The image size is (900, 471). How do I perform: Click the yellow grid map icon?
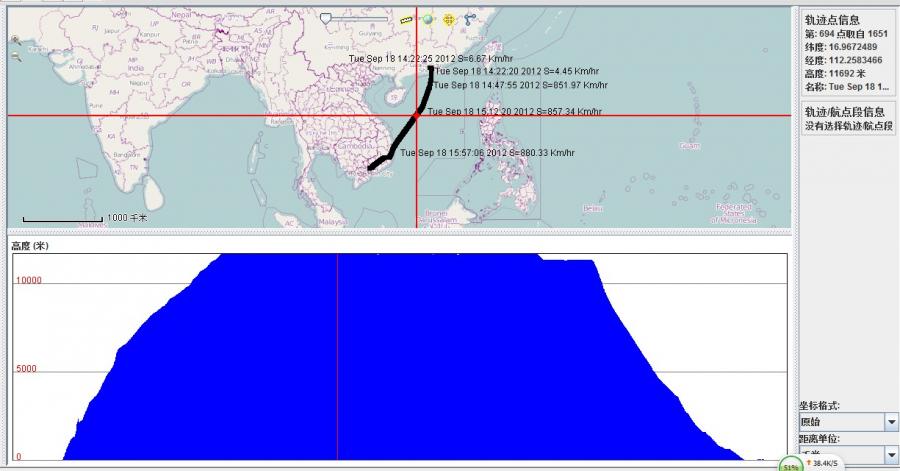point(449,20)
